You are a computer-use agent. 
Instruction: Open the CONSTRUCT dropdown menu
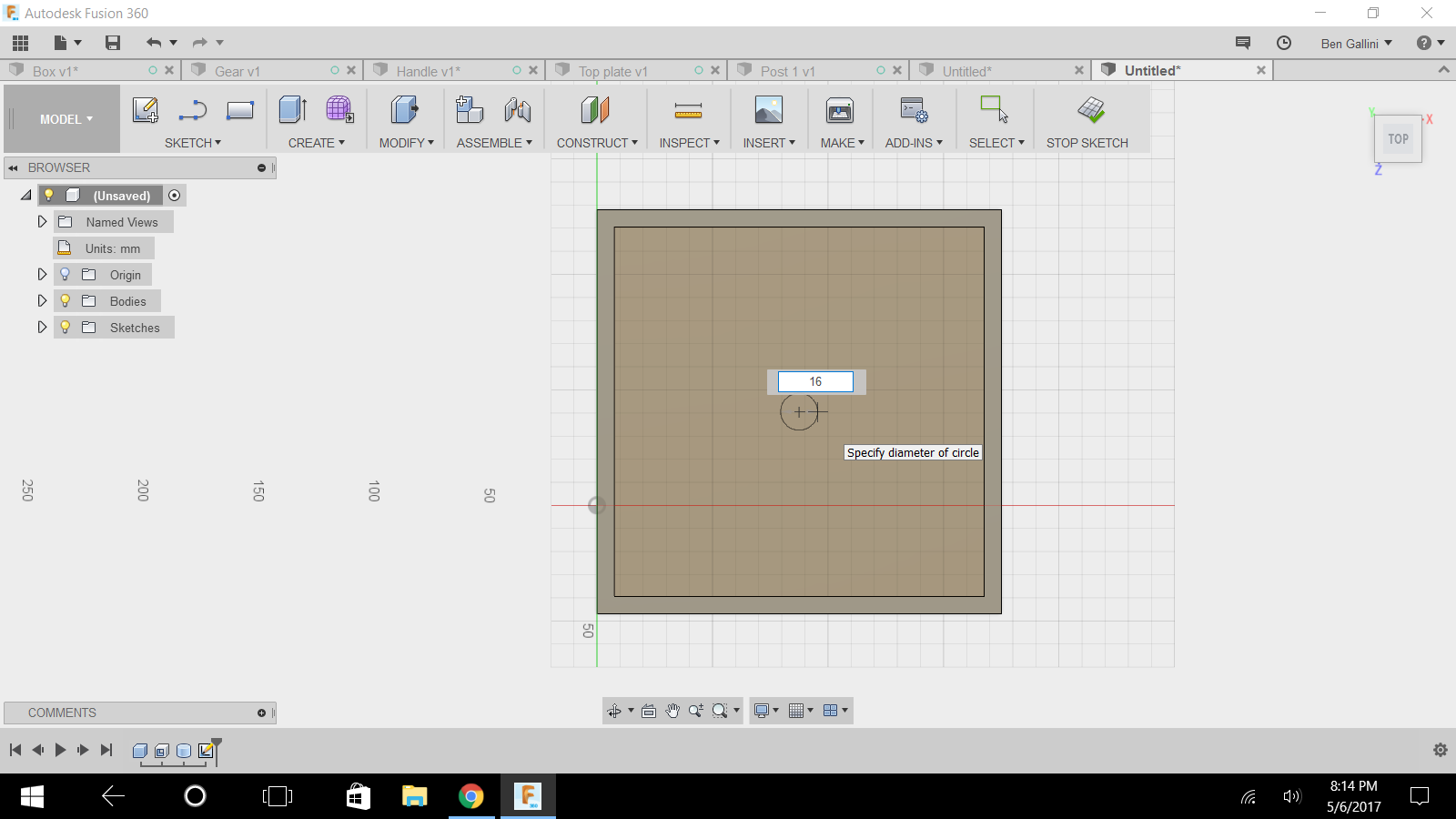point(598,143)
